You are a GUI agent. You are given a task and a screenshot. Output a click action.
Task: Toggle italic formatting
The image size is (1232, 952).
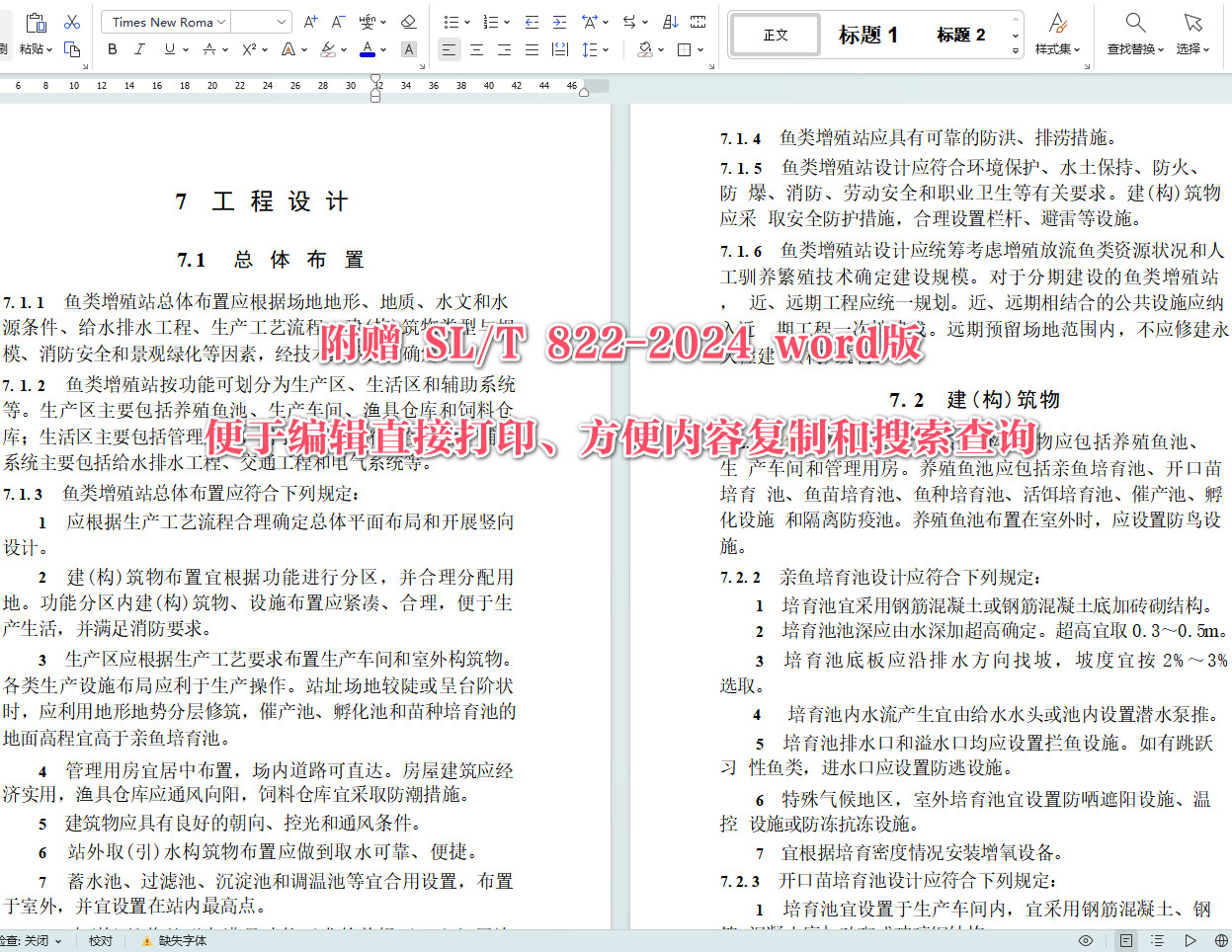(x=139, y=48)
